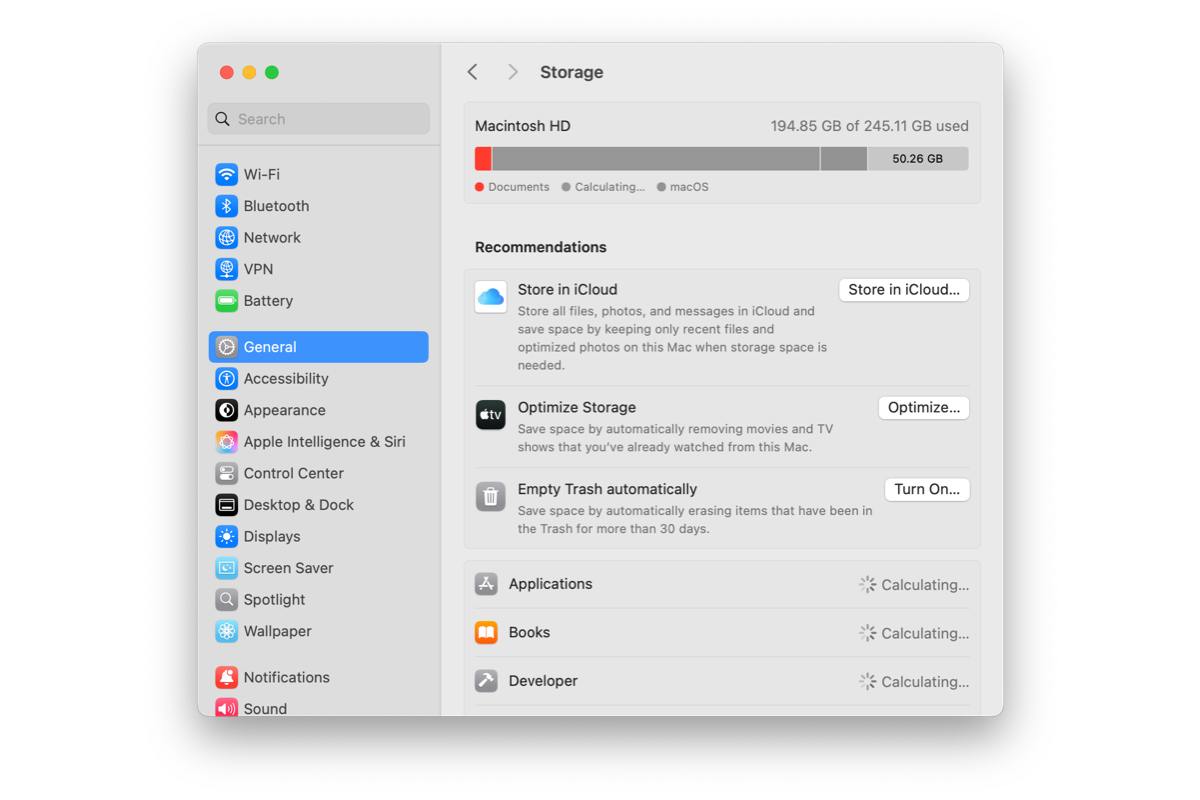This screenshot has height=800, width=1200.
Task: Click the Recommendations heading
Action: click(x=541, y=247)
